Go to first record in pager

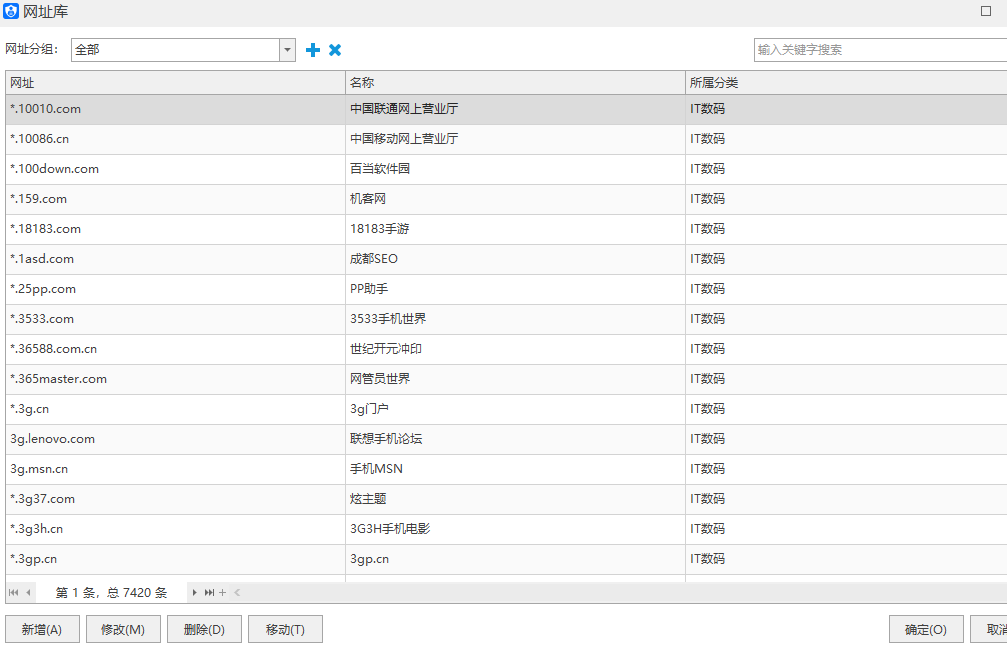tap(13, 593)
